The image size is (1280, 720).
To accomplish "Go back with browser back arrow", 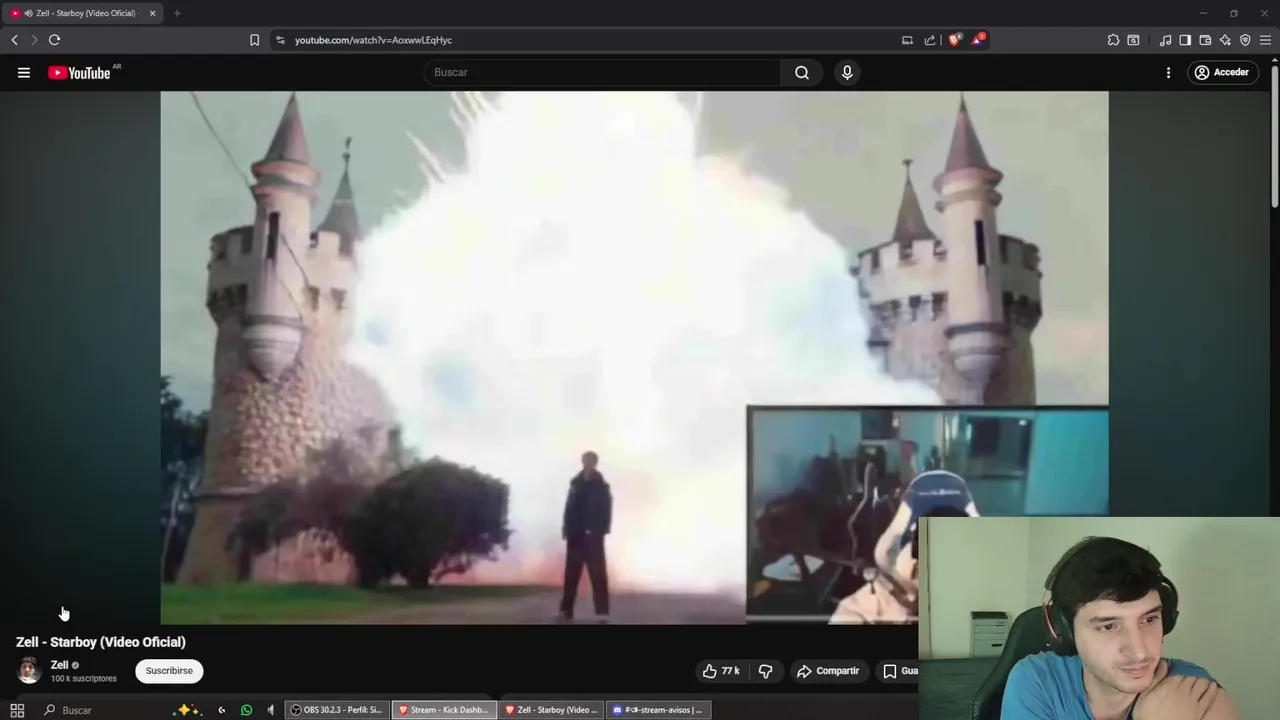I will click(14, 40).
